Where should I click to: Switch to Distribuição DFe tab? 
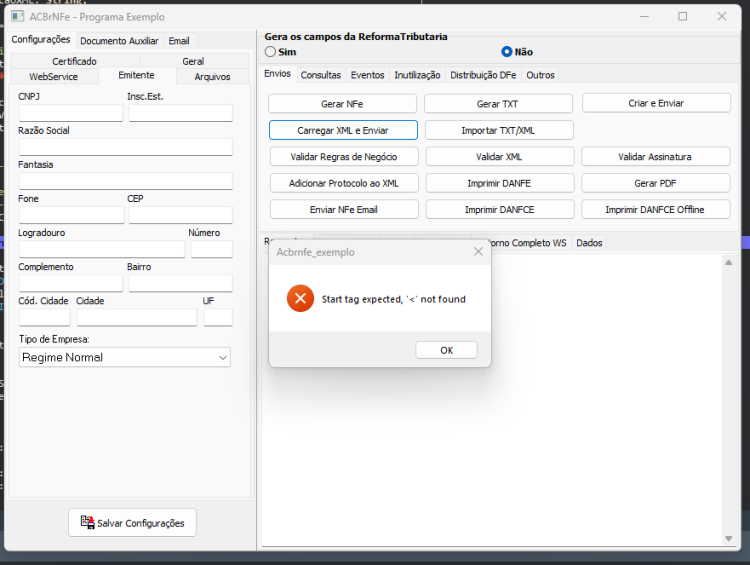[x=483, y=75]
